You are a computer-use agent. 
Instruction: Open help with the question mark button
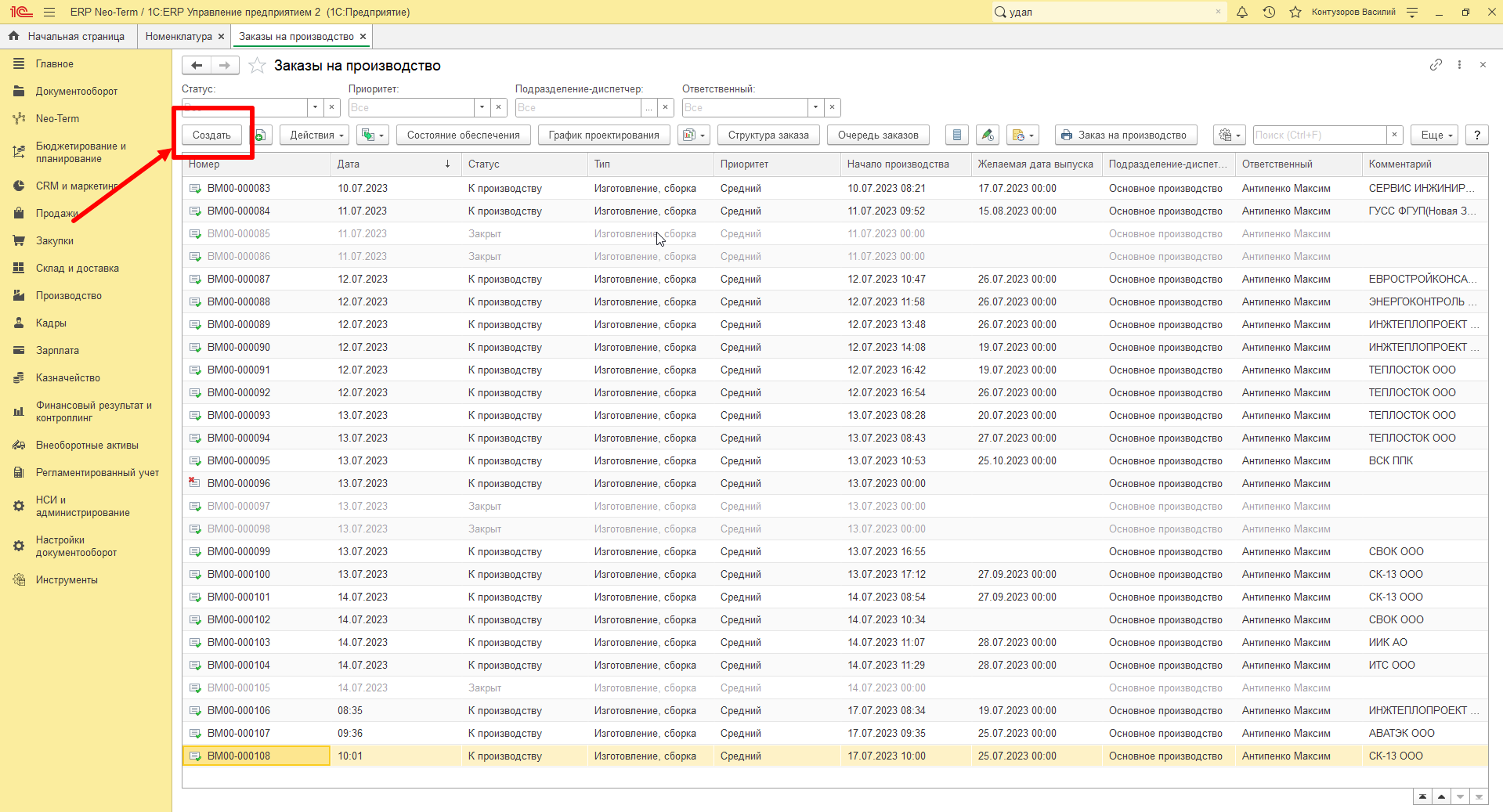click(1476, 135)
